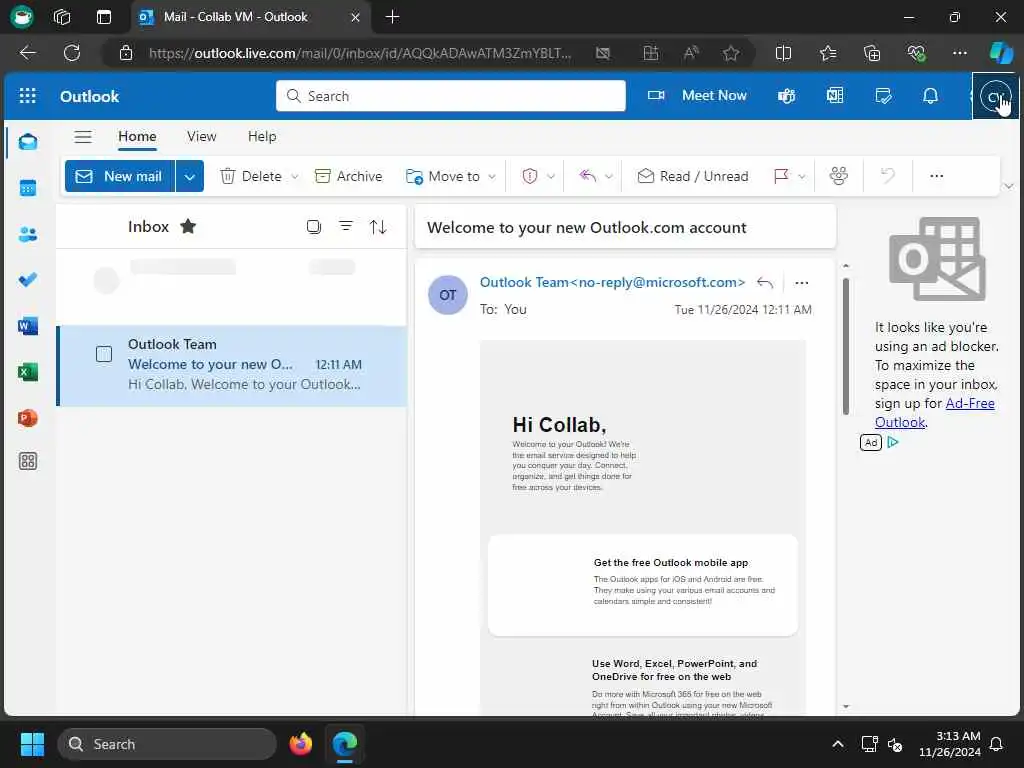The height and width of the screenshot is (768, 1024).
Task: Click the scroll down arrow of reading pane
Action: click(x=846, y=707)
